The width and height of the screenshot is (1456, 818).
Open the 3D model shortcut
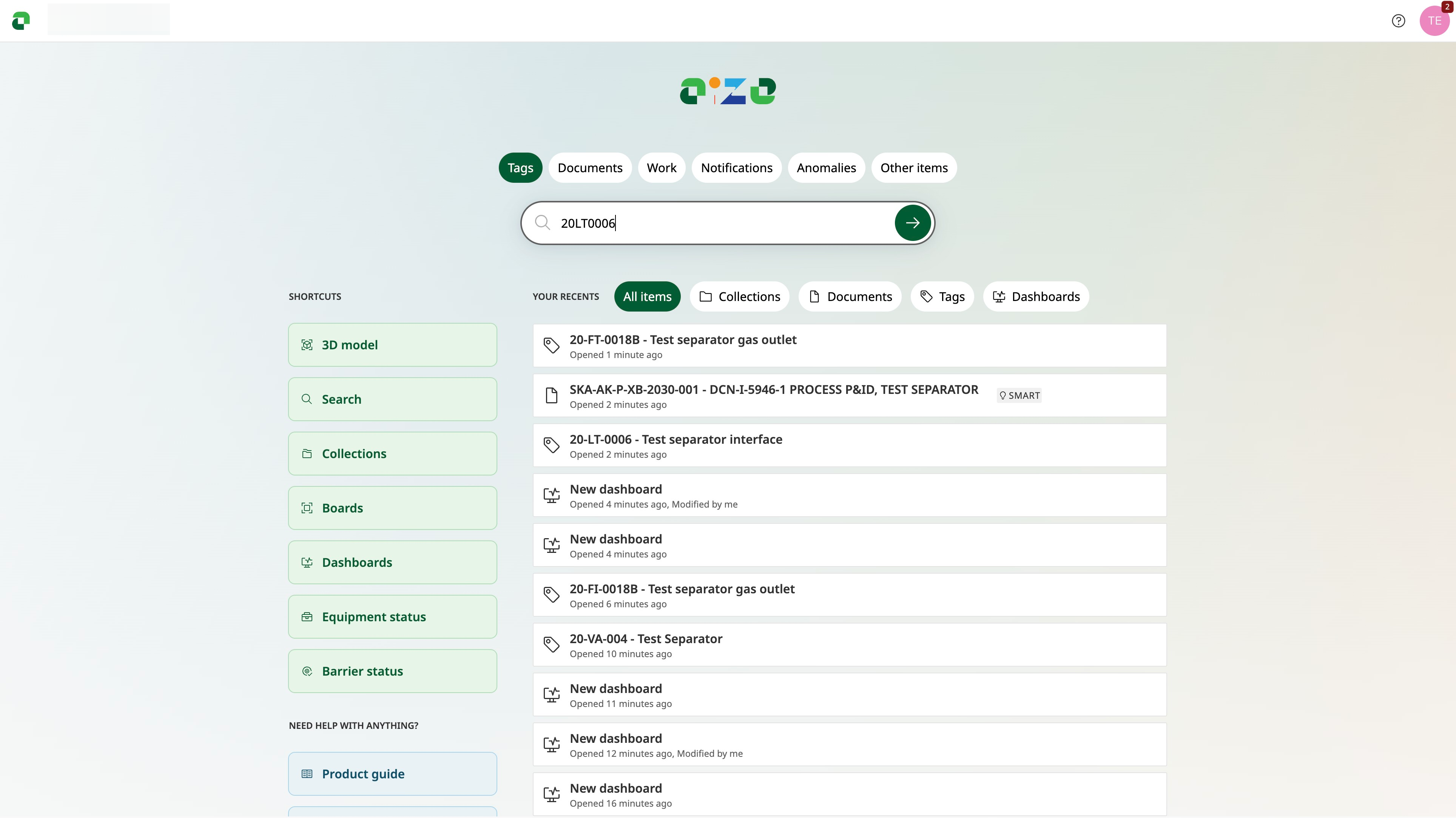(392, 345)
